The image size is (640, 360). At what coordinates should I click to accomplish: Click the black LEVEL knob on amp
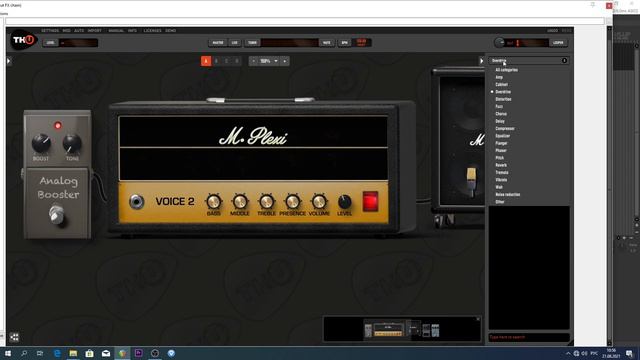(344, 202)
